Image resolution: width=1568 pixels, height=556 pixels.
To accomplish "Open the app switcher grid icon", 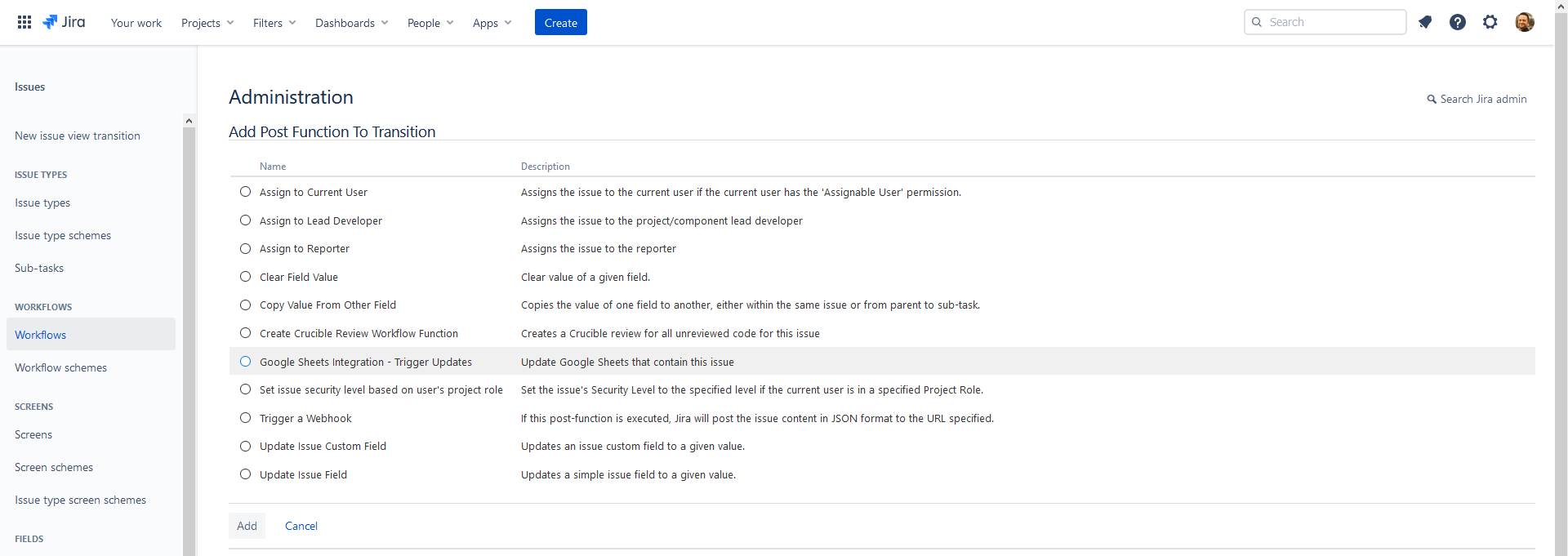I will [x=24, y=22].
